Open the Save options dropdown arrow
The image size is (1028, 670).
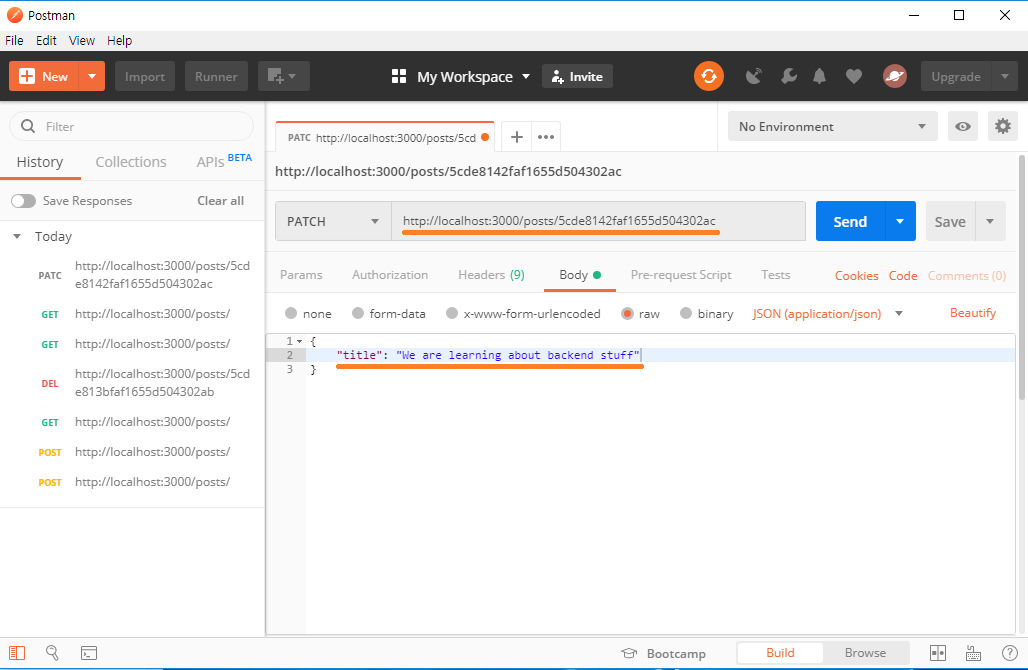point(991,222)
